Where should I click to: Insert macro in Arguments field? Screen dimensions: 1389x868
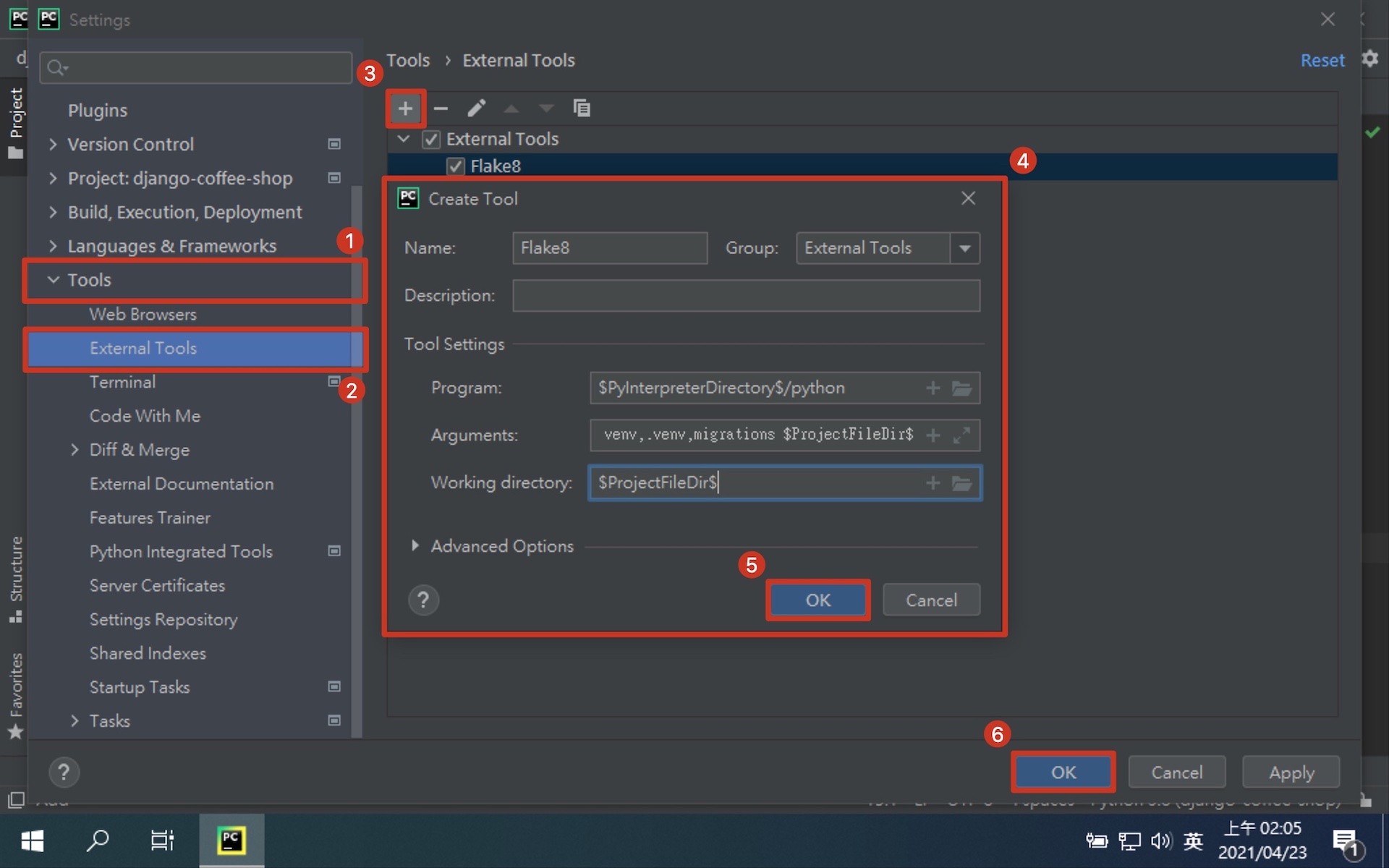pos(933,435)
